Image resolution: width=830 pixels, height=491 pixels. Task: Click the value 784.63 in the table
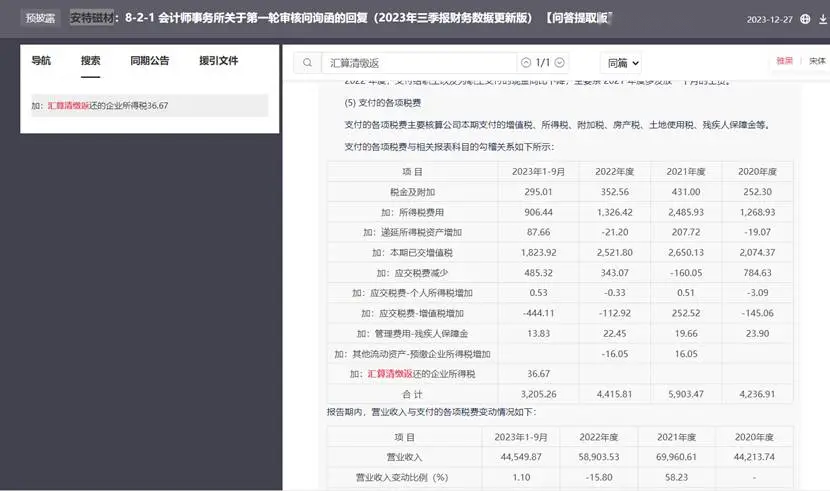pyautogui.click(x=757, y=273)
